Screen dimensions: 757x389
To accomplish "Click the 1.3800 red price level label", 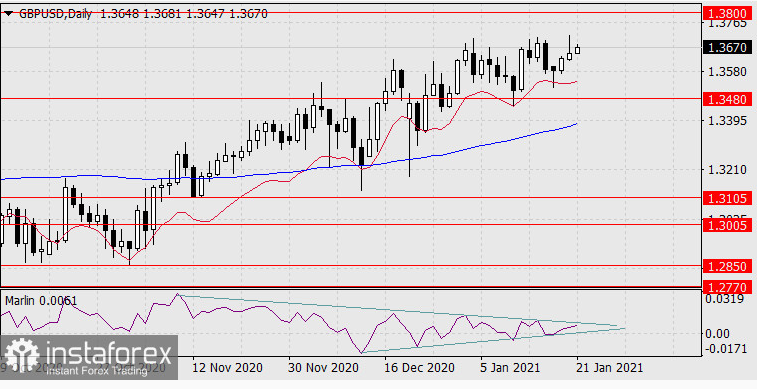I will tap(728, 13).
